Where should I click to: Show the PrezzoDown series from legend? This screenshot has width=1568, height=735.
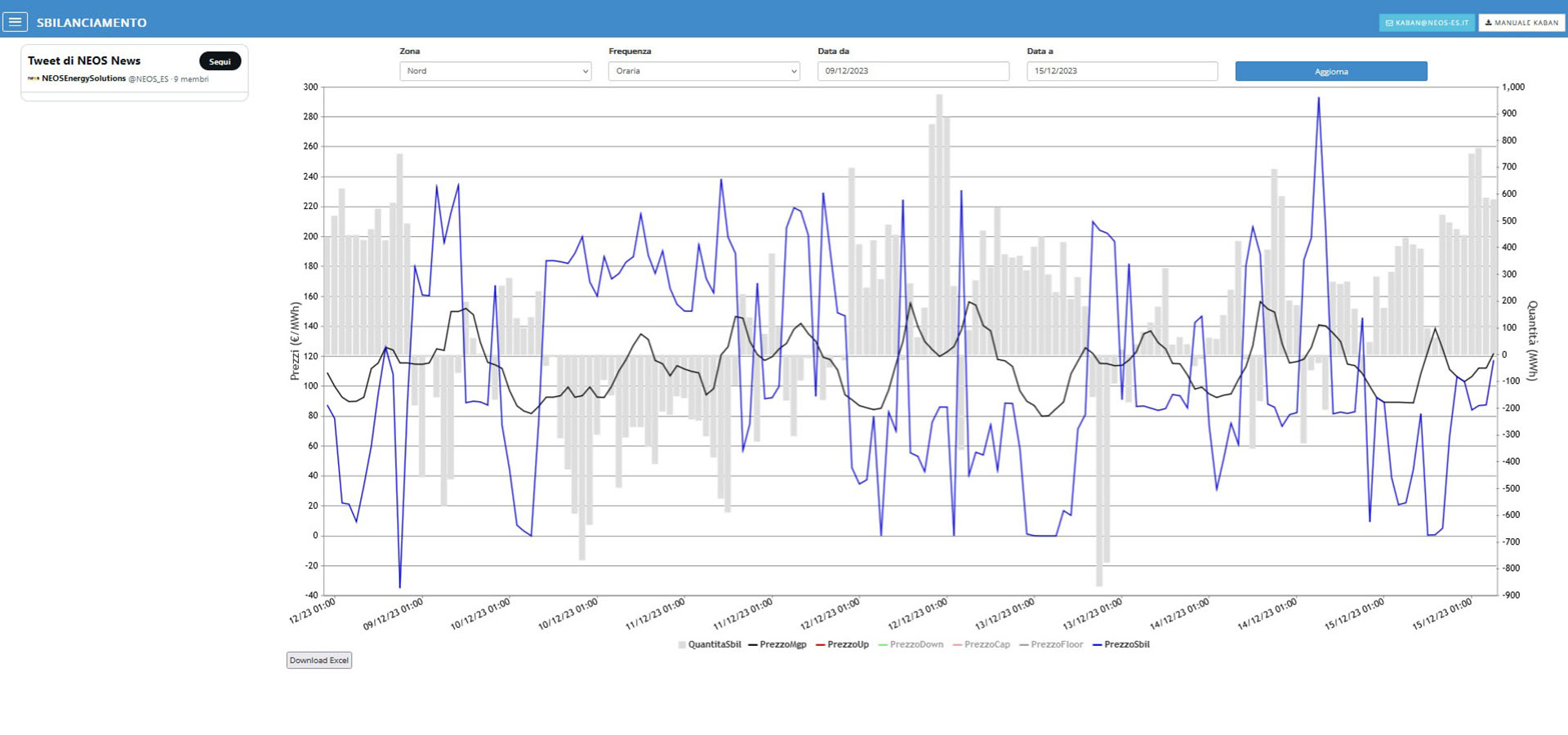(910, 644)
